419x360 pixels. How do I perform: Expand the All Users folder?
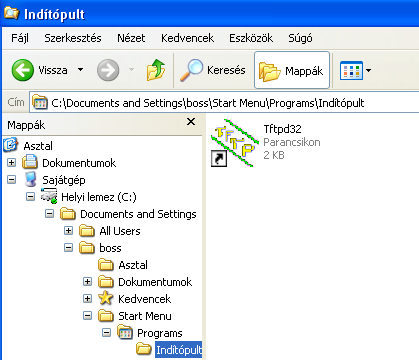[68, 231]
